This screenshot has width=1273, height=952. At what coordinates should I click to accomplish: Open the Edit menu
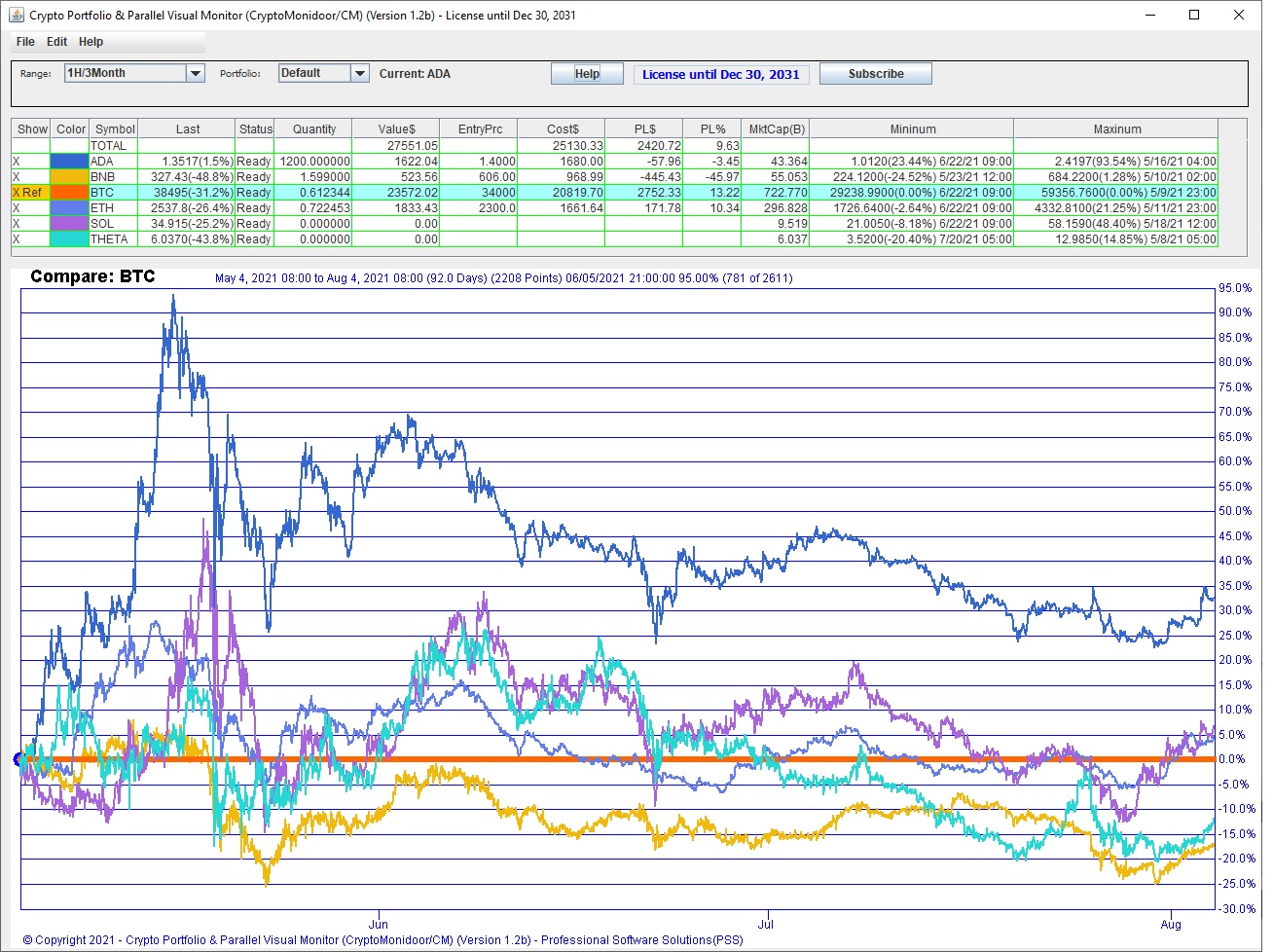tap(57, 42)
